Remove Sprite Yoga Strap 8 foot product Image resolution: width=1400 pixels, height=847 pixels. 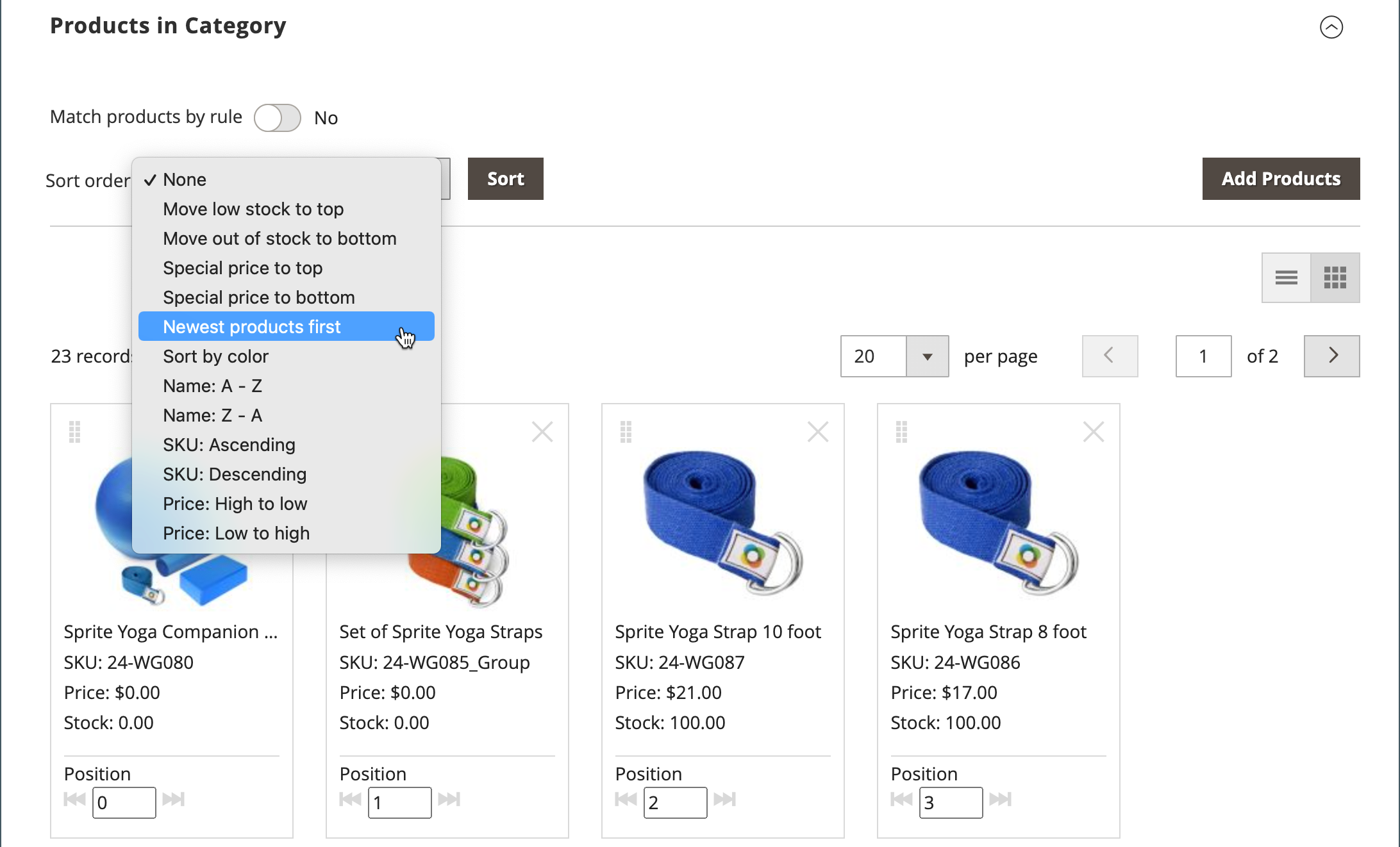pyautogui.click(x=1093, y=432)
